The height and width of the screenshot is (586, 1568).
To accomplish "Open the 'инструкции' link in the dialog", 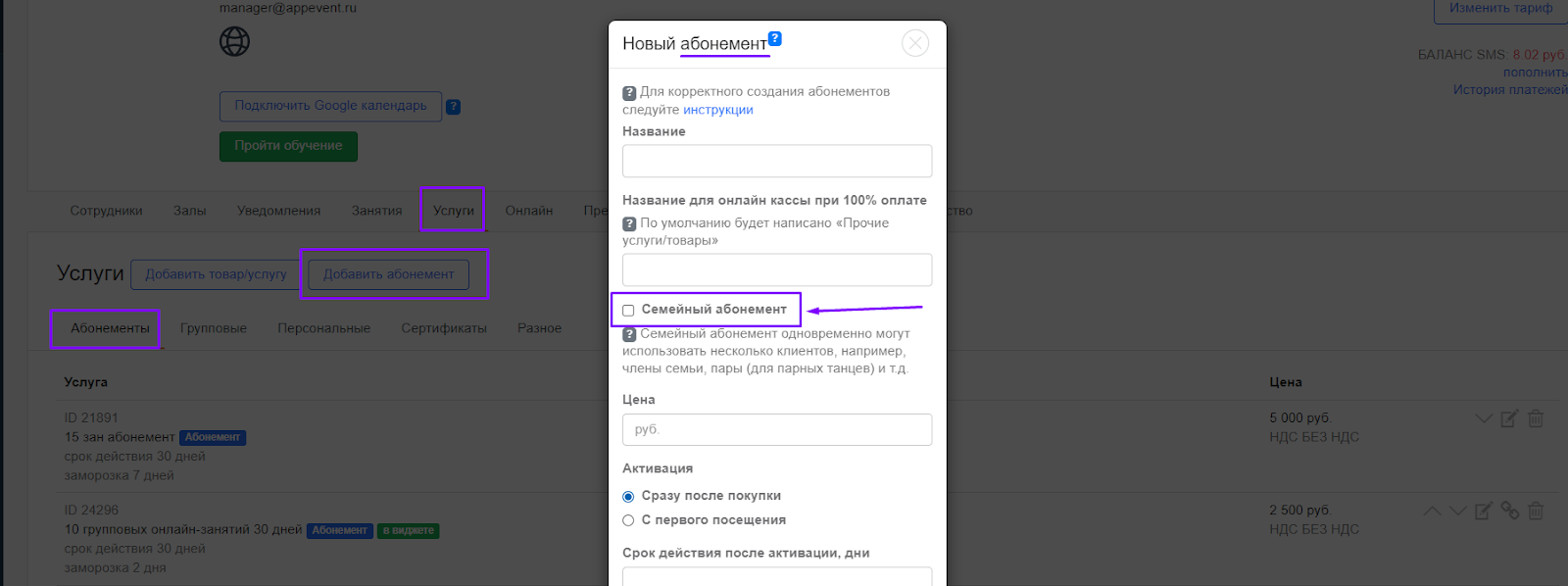I will [x=717, y=110].
